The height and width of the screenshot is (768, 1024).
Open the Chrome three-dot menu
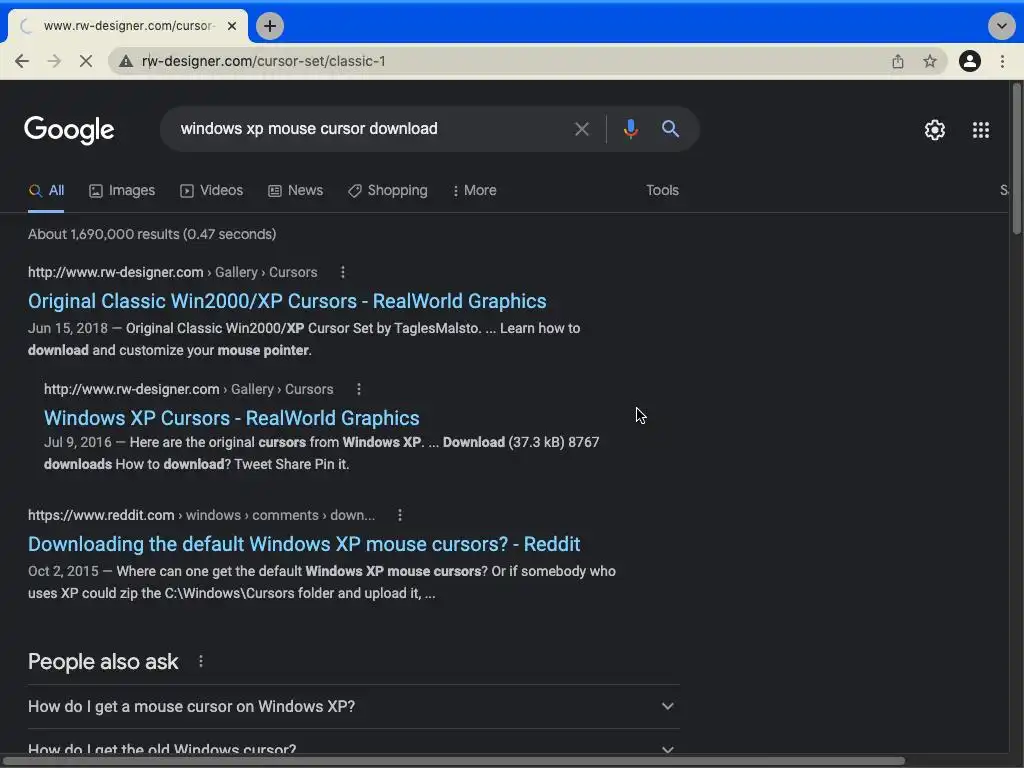click(1002, 61)
